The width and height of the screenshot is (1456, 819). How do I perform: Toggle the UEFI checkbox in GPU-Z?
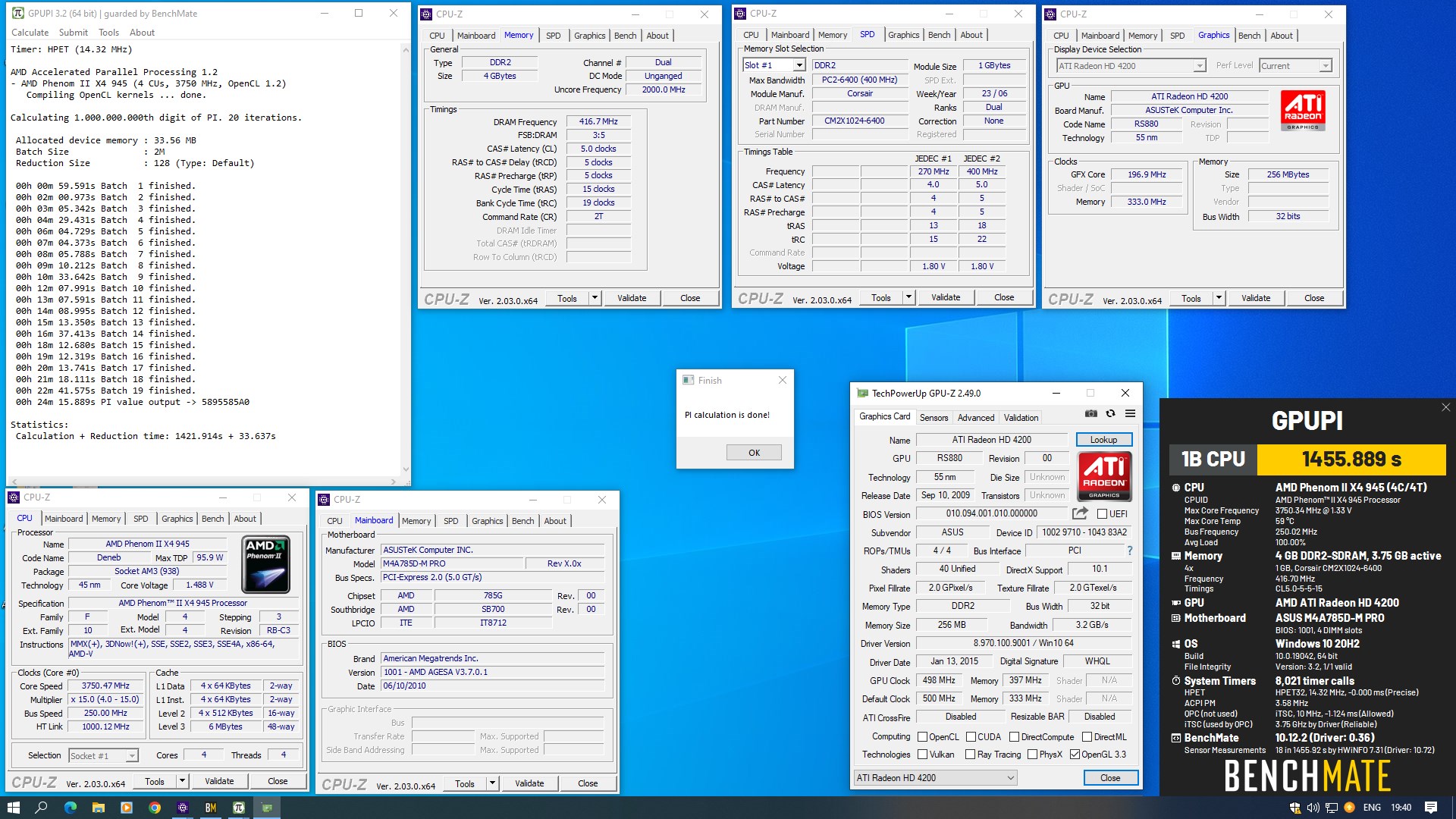coord(1102,513)
